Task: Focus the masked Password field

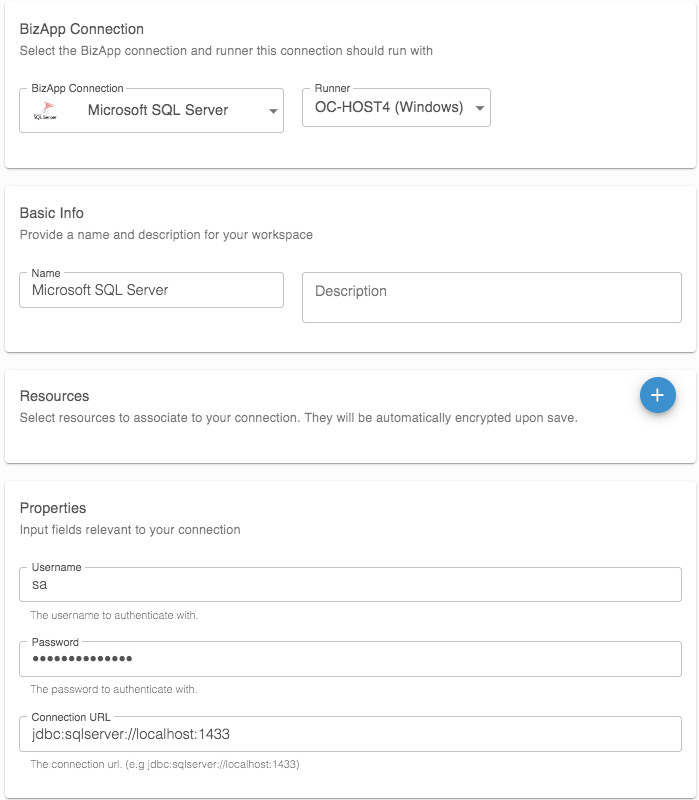Action: tap(350, 659)
